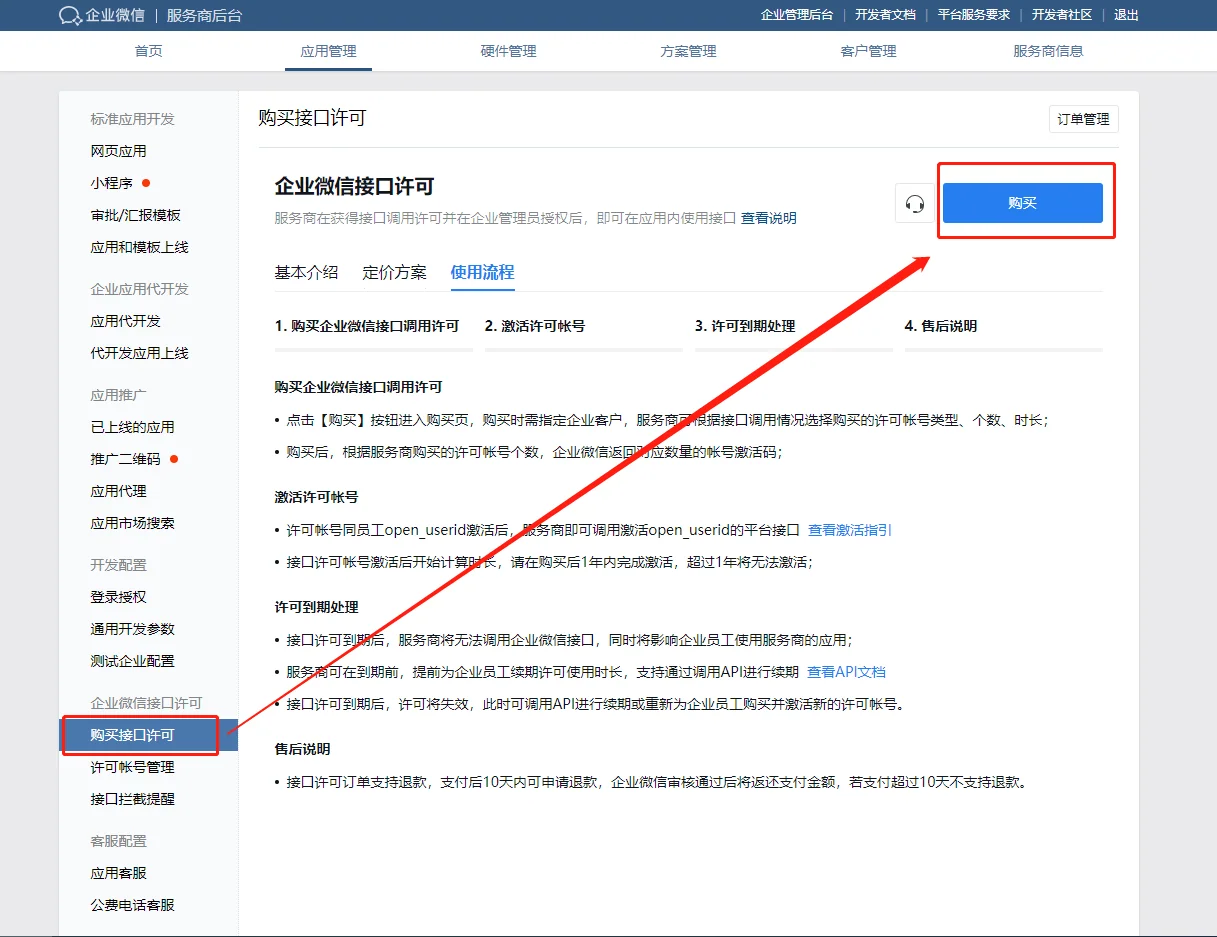Open 应用和模板上线 in sidebar
This screenshot has height=937, width=1217.
click(x=139, y=247)
